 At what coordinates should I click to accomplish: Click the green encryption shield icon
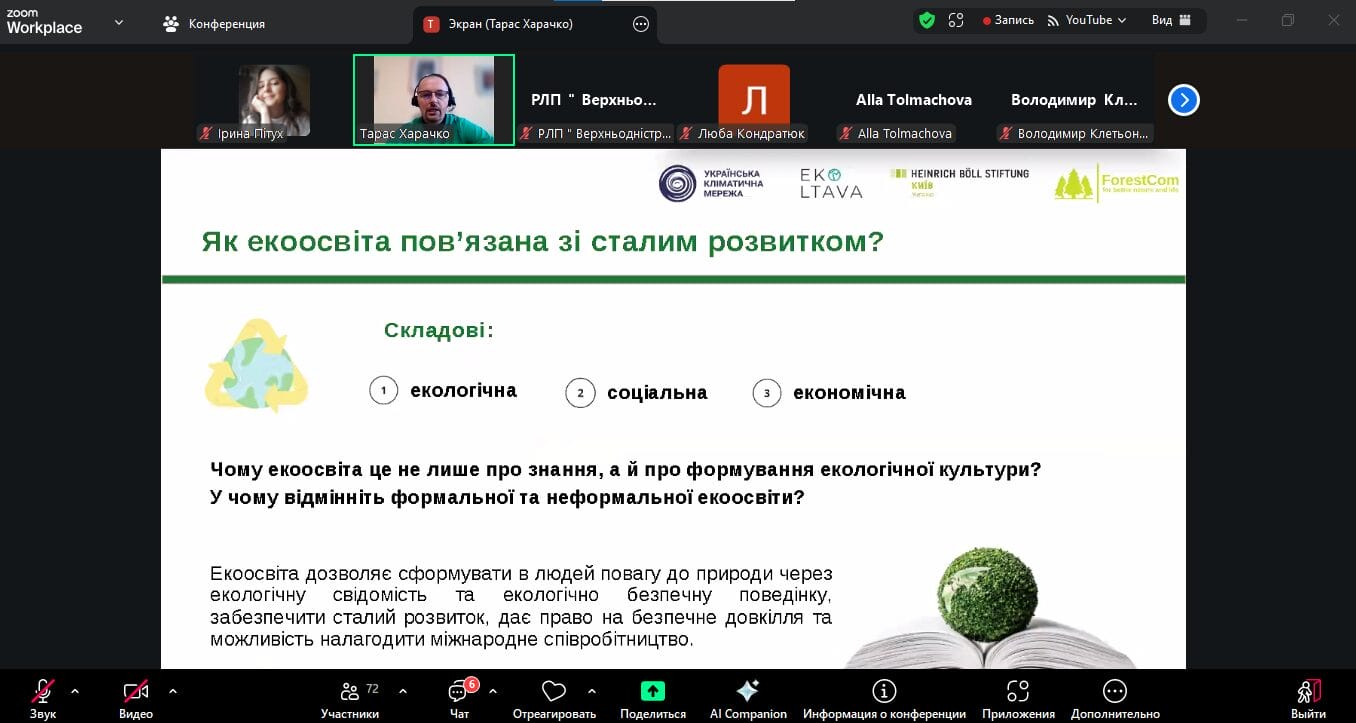coord(927,20)
